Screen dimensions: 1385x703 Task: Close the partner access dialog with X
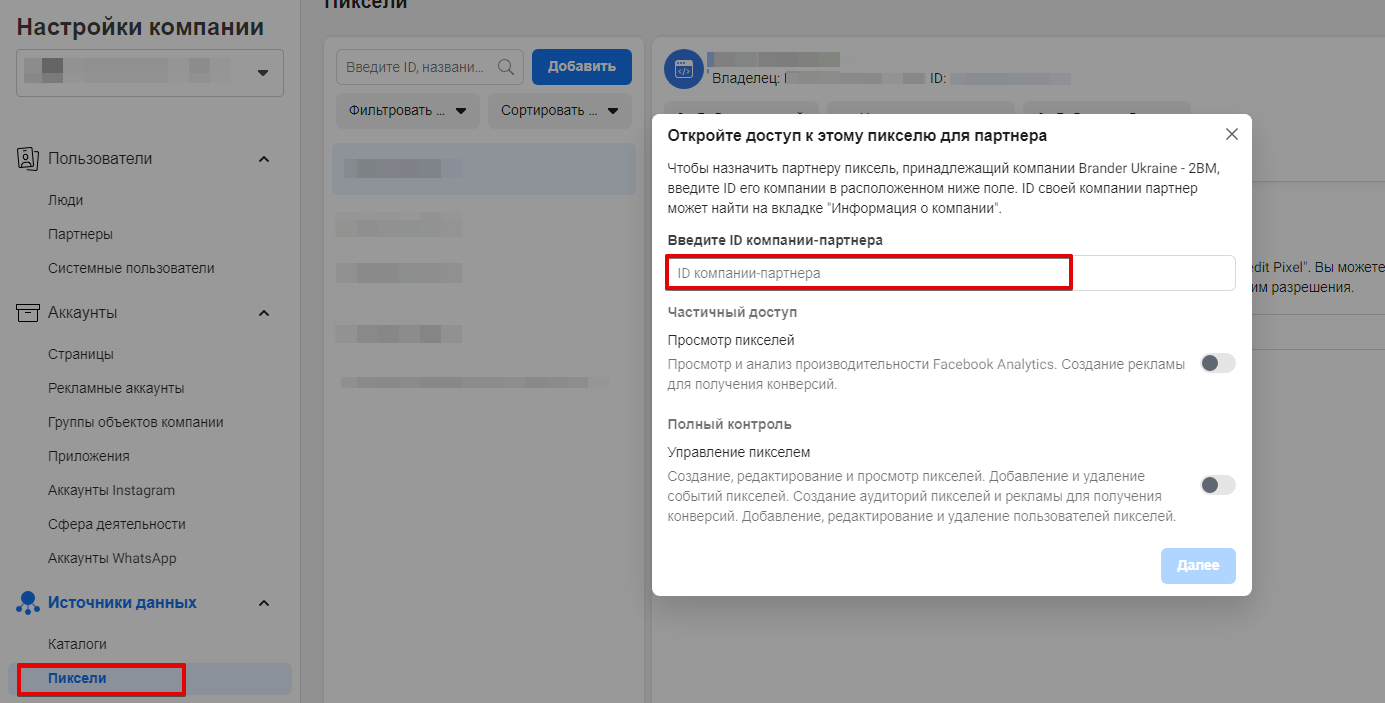click(1232, 134)
